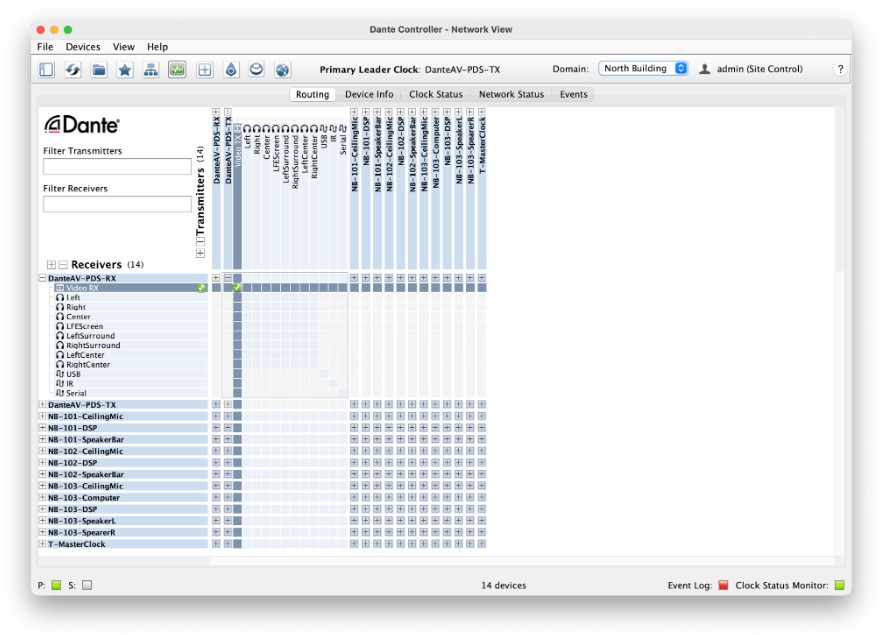Click the secondary network status indicator
The width and height of the screenshot is (882, 635).
click(87, 585)
